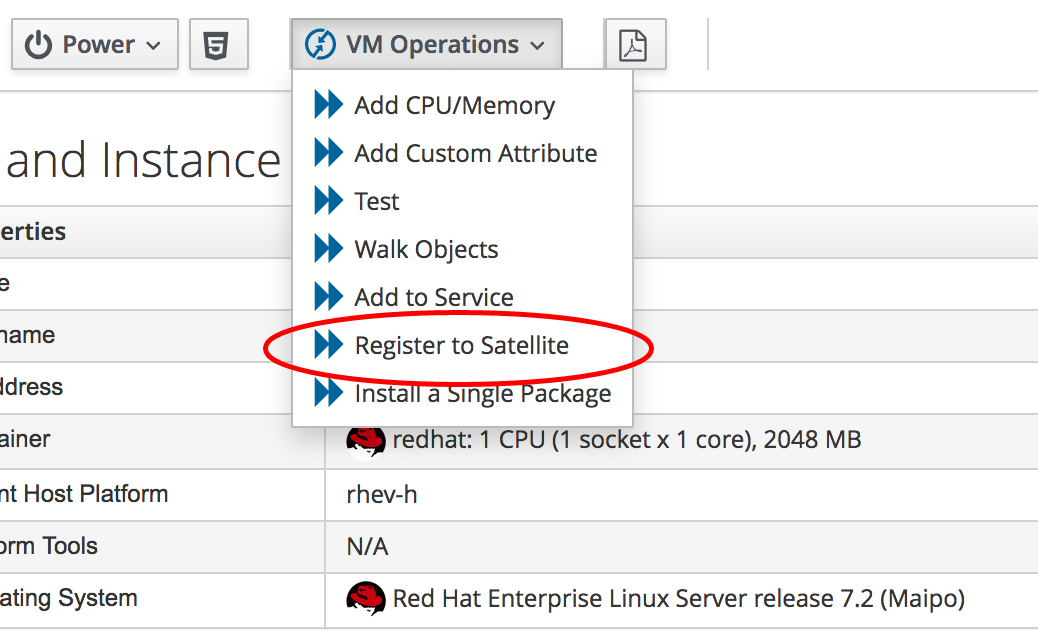The width and height of the screenshot is (1038, 630).
Task: Click the arrow icon beside Add CPU/Memory
Action: [x=328, y=105]
